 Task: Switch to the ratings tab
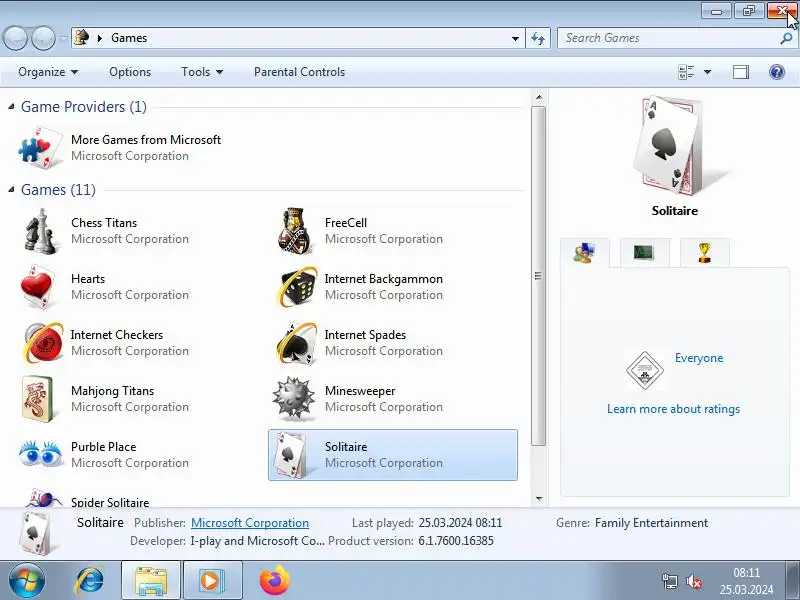pos(584,253)
